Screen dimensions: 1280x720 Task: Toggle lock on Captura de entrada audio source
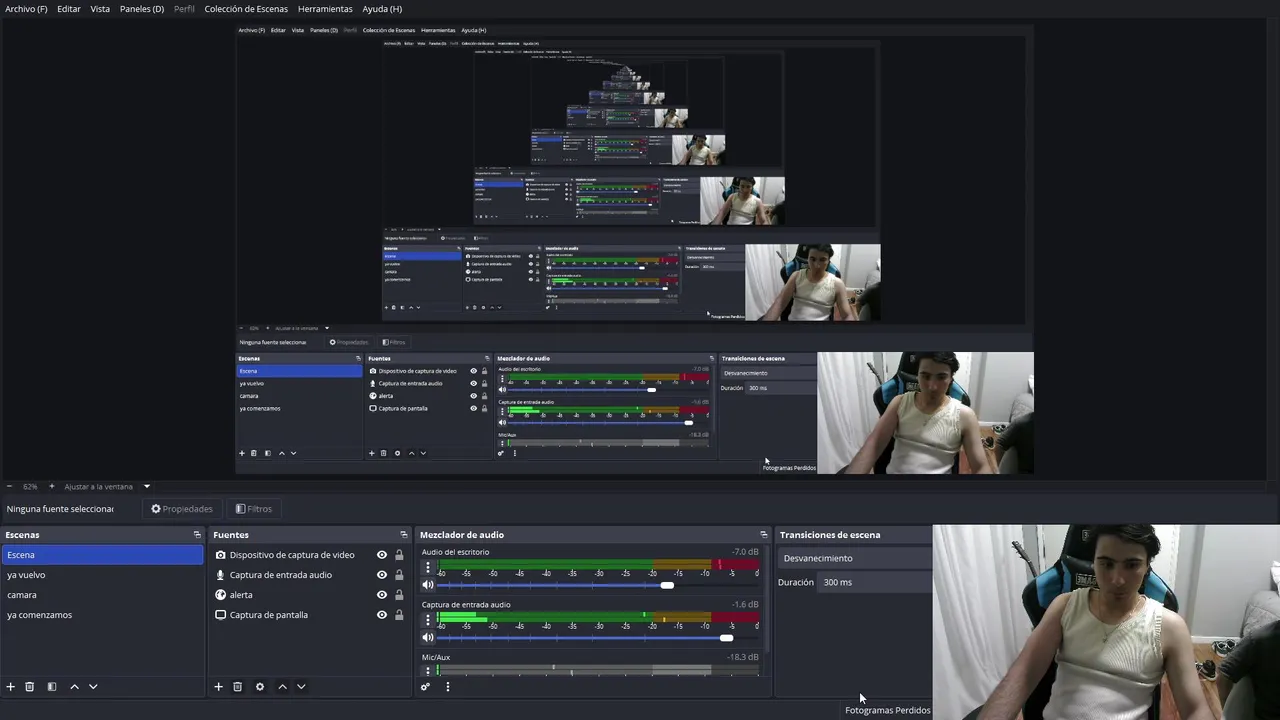399,575
